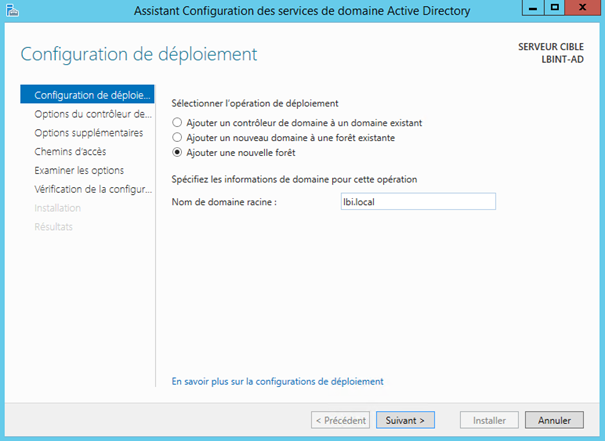
Task: Select 'Ajouter un contrôleur de domaine à un domaine existant'
Action: tap(178, 122)
